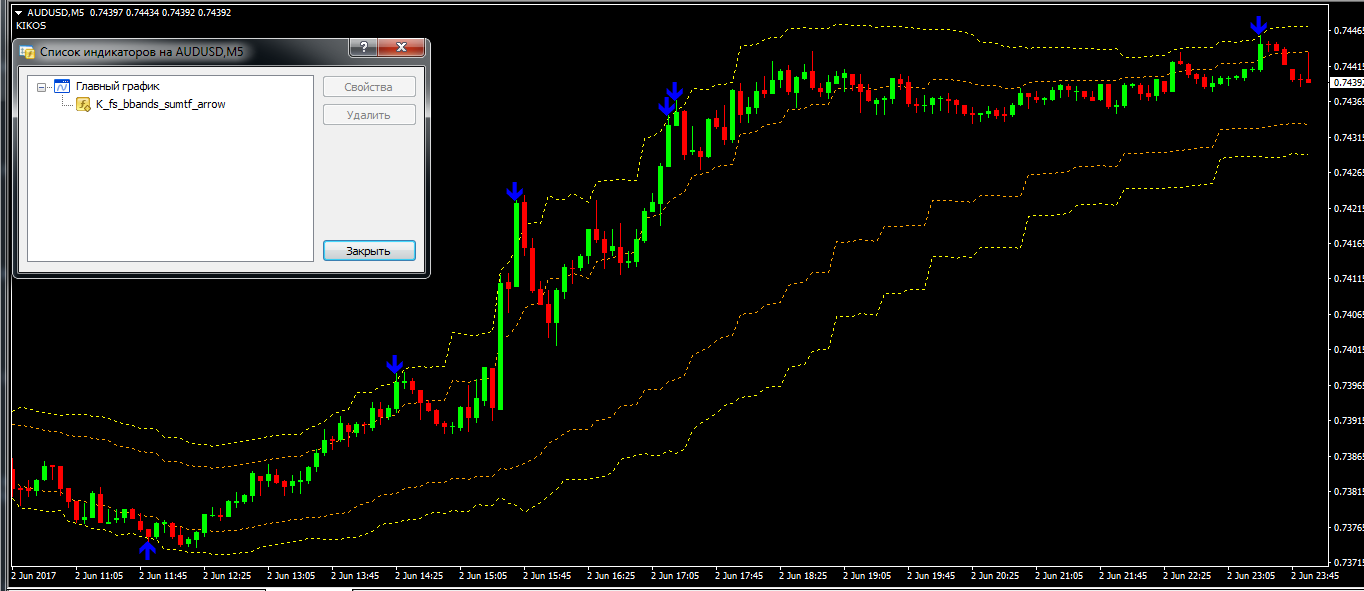Click the higher blue arrow near 17:05
1364x591 pixels.
coord(675,92)
